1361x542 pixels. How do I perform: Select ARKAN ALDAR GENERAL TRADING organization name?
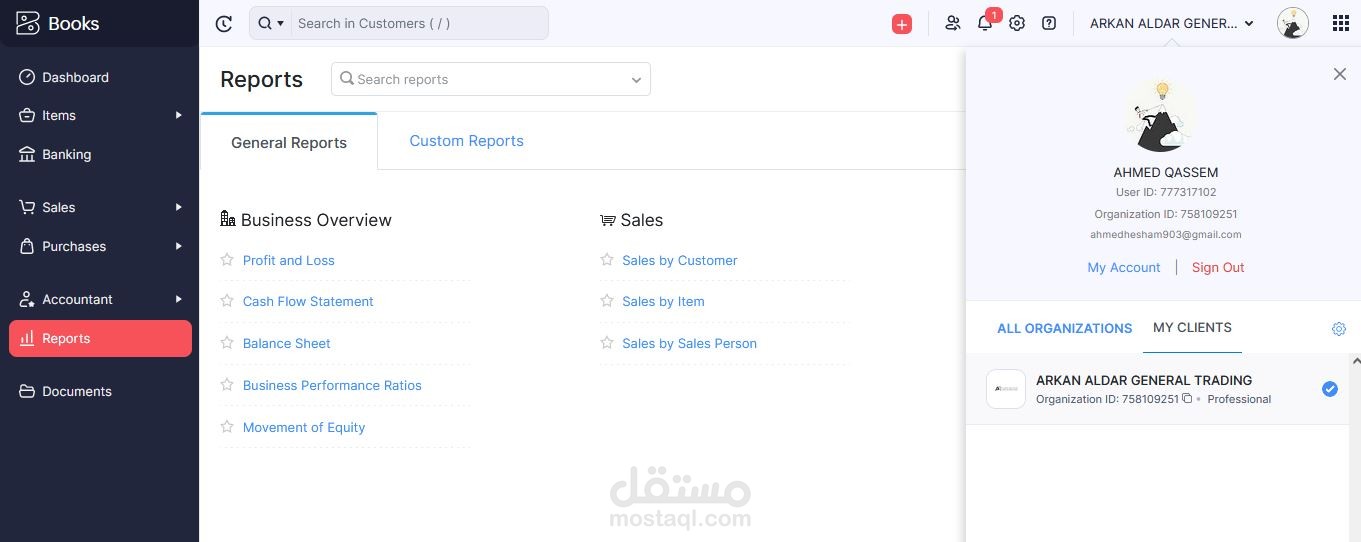(x=1144, y=380)
